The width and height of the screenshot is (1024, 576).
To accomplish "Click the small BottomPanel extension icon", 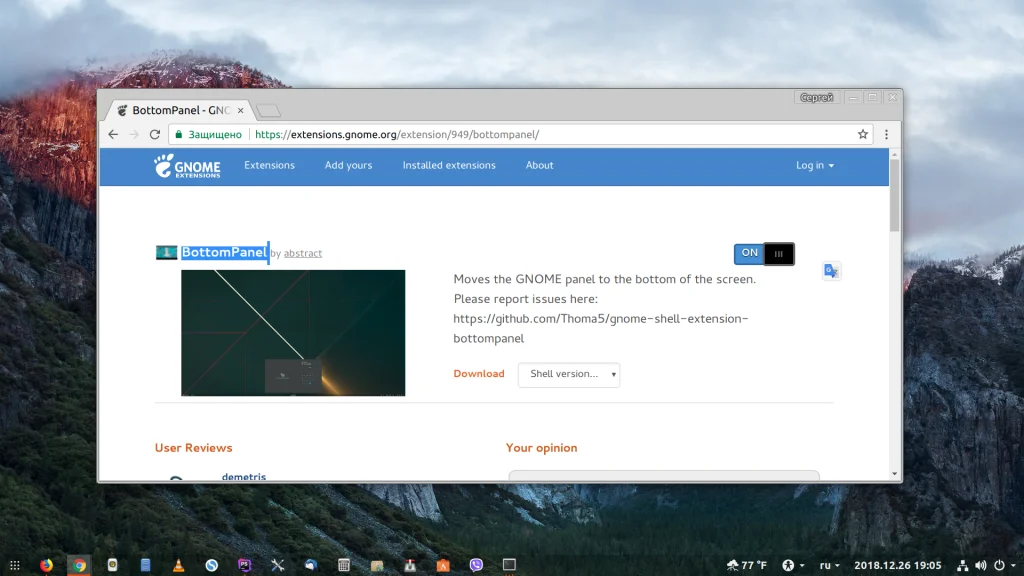I will click(167, 252).
